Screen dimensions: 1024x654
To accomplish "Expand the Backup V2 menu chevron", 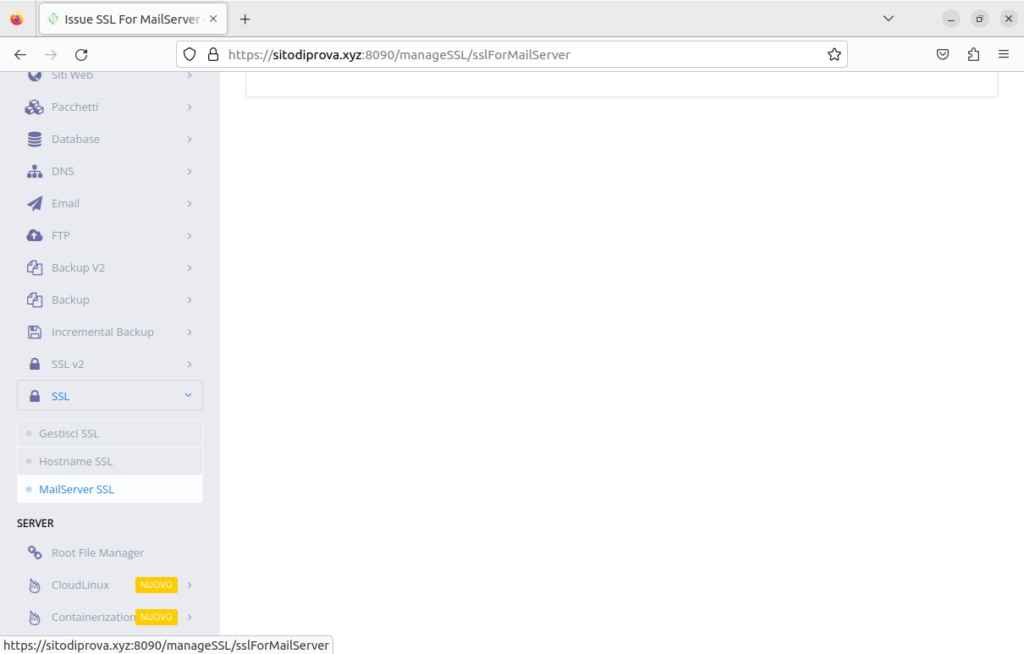I will (x=189, y=267).
